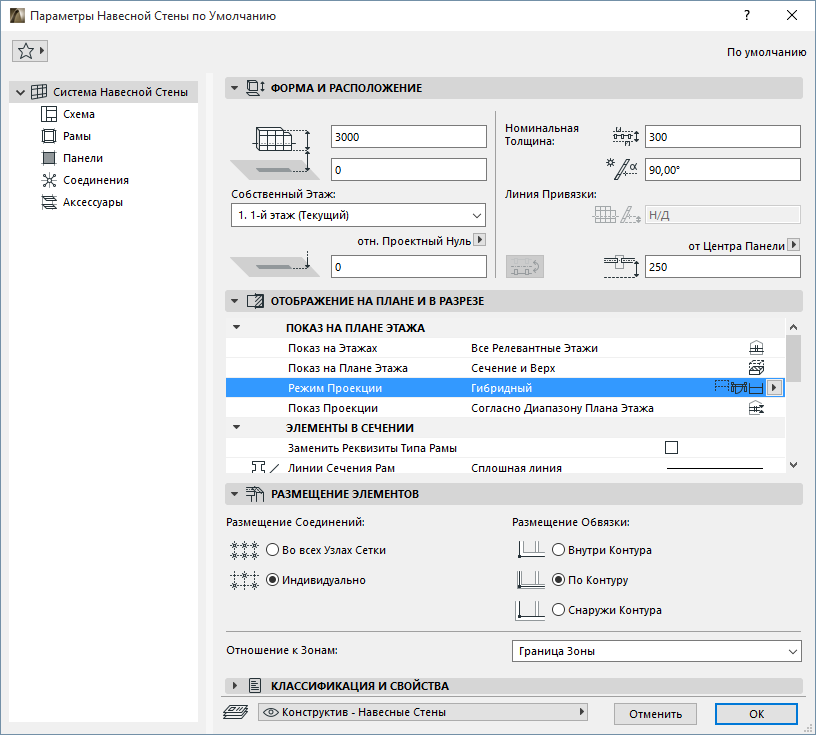
Task: Select the Во всех Узлах Сетки radio button
Action: pyautogui.click(x=271, y=548)
